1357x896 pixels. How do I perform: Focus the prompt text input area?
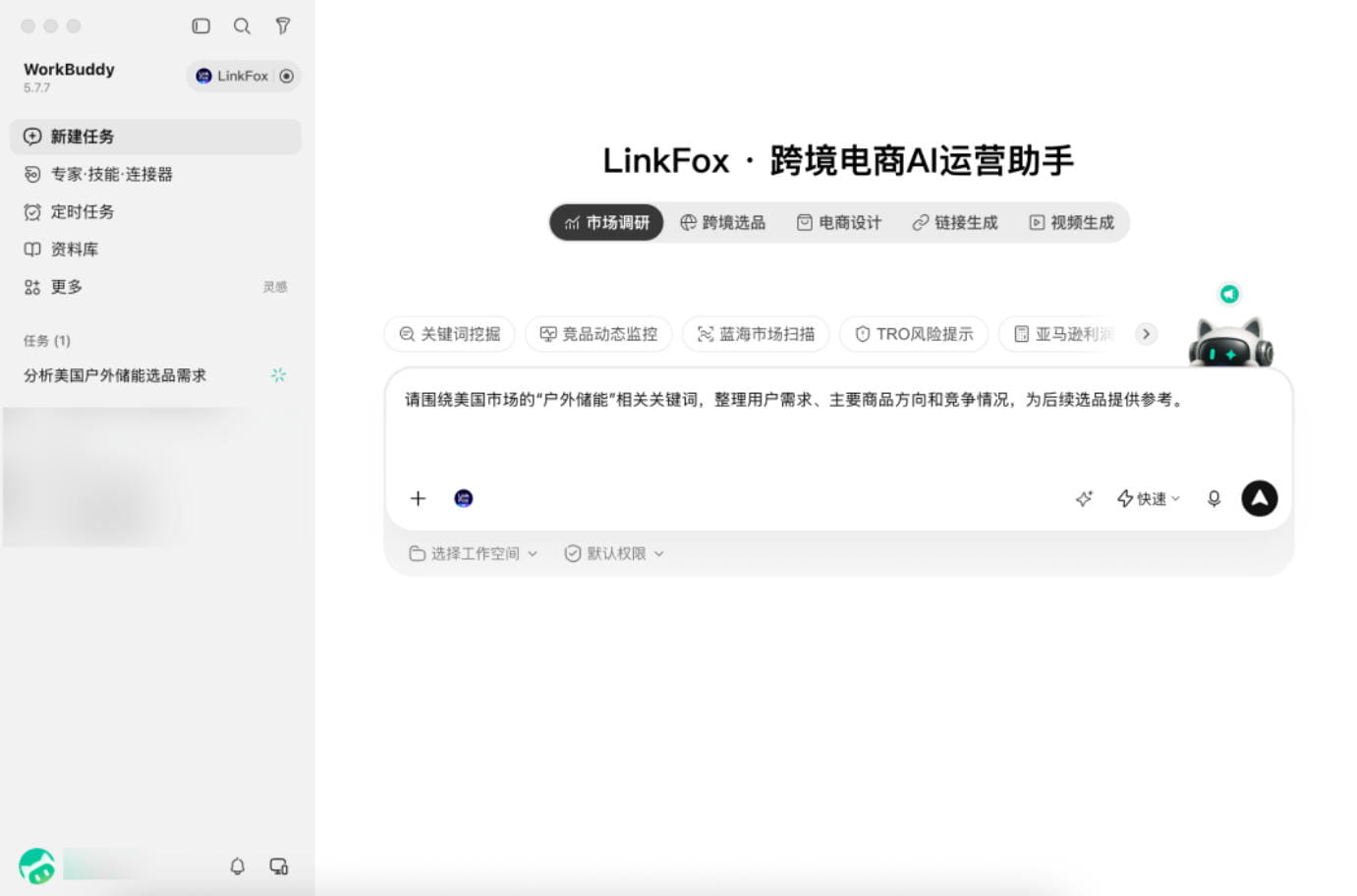[x=838, y=422]
